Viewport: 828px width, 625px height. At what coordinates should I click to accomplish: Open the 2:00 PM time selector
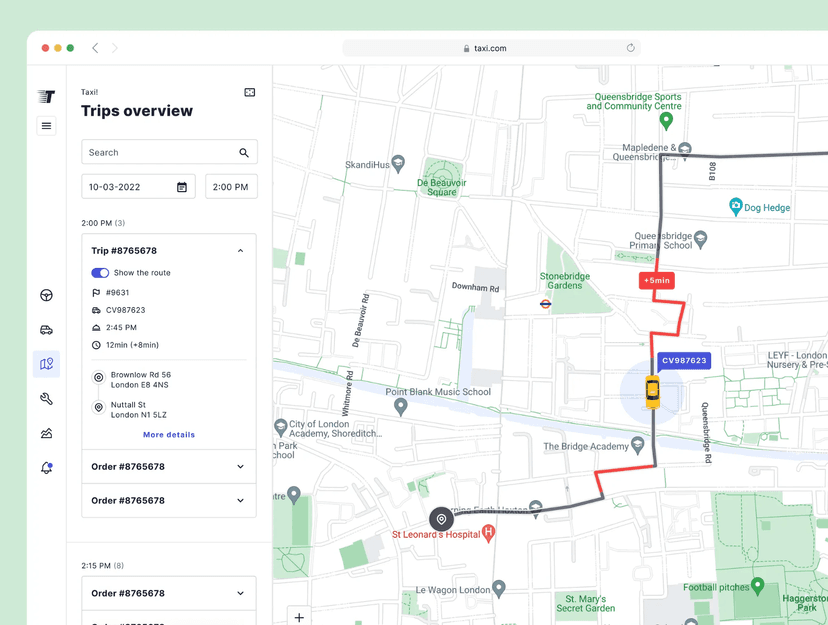231,186
